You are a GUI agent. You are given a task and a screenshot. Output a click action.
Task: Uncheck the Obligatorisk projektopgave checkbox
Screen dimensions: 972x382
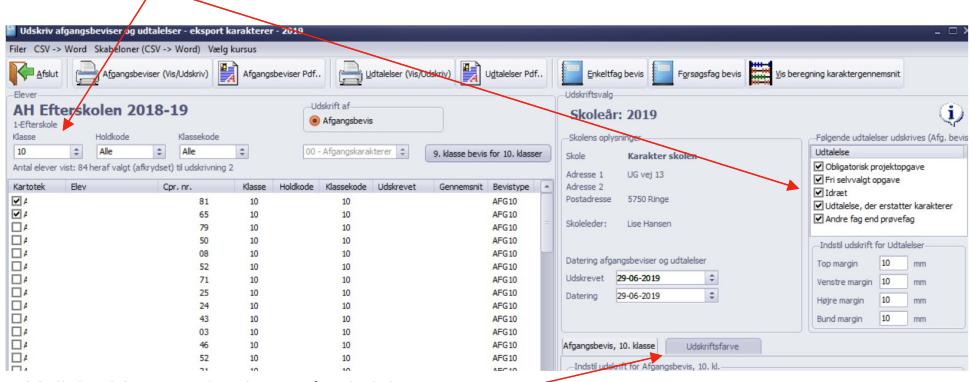tap(819, 167)
